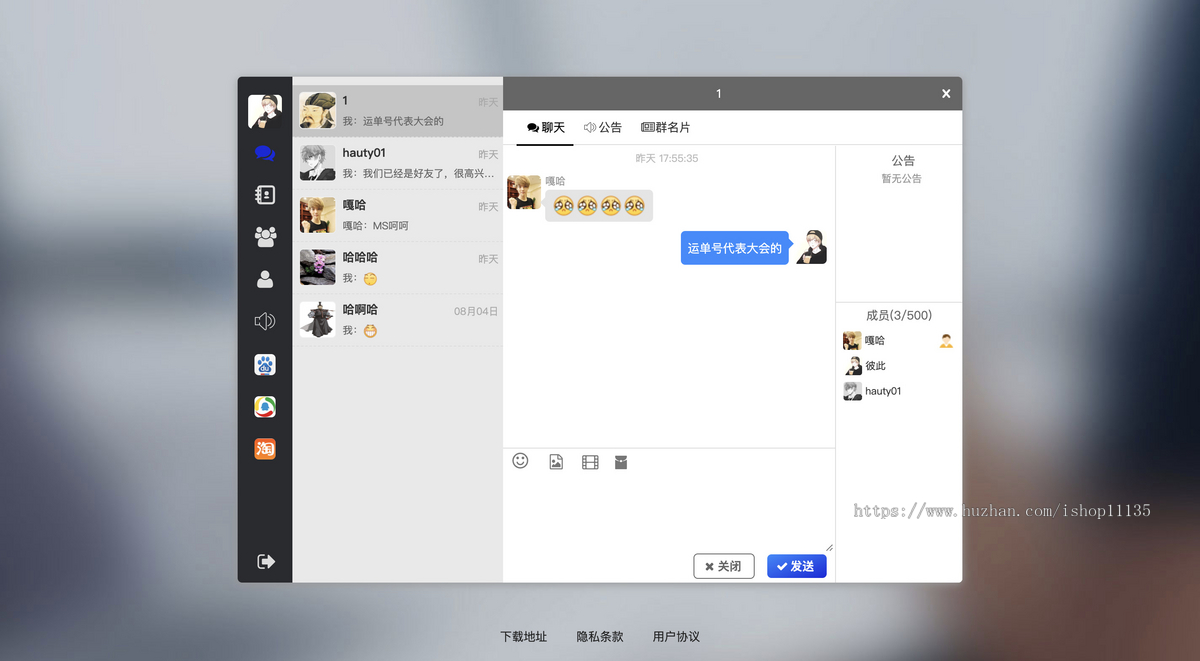Click the 哈哈哈 conversation avatar
1200x661 pixels.
pyautogui.click(x=318, y=267)
